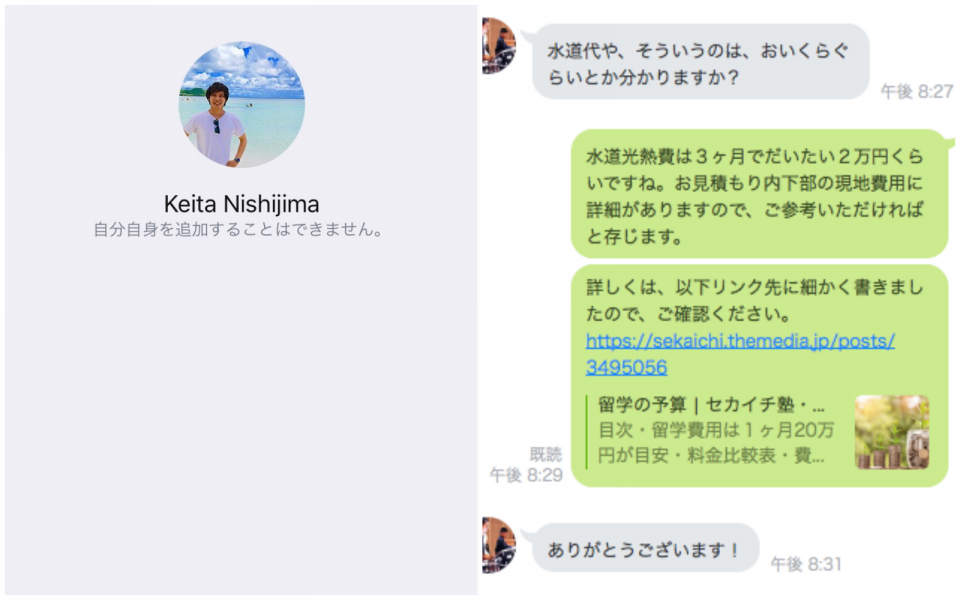Select the green 水道光熱費は3ヶ月で message bubble
The image size is (960, 600).
click(x=759, y=194)
